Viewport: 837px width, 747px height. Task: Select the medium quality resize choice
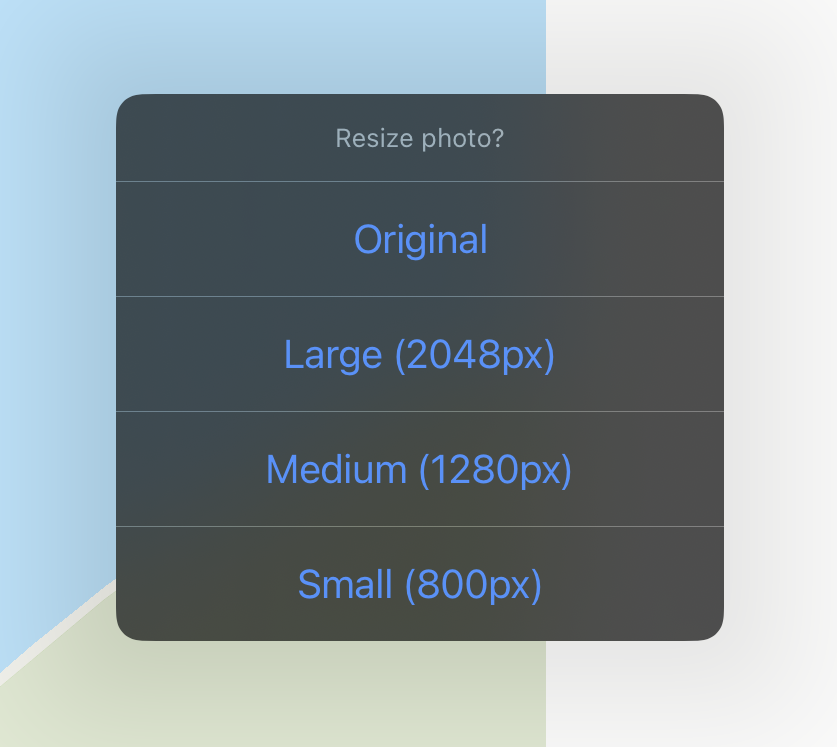(x=419, y=470)
